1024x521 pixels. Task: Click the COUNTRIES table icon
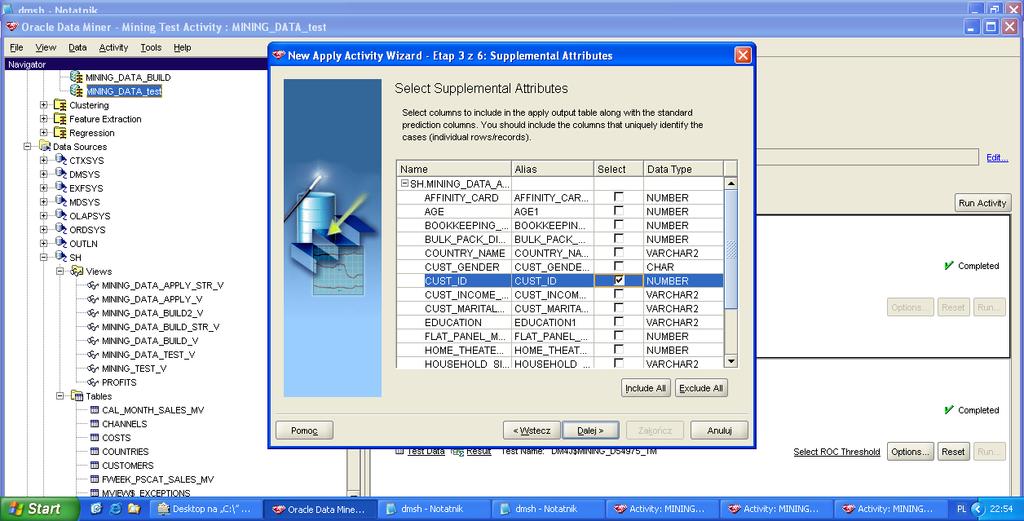[94, 451]
